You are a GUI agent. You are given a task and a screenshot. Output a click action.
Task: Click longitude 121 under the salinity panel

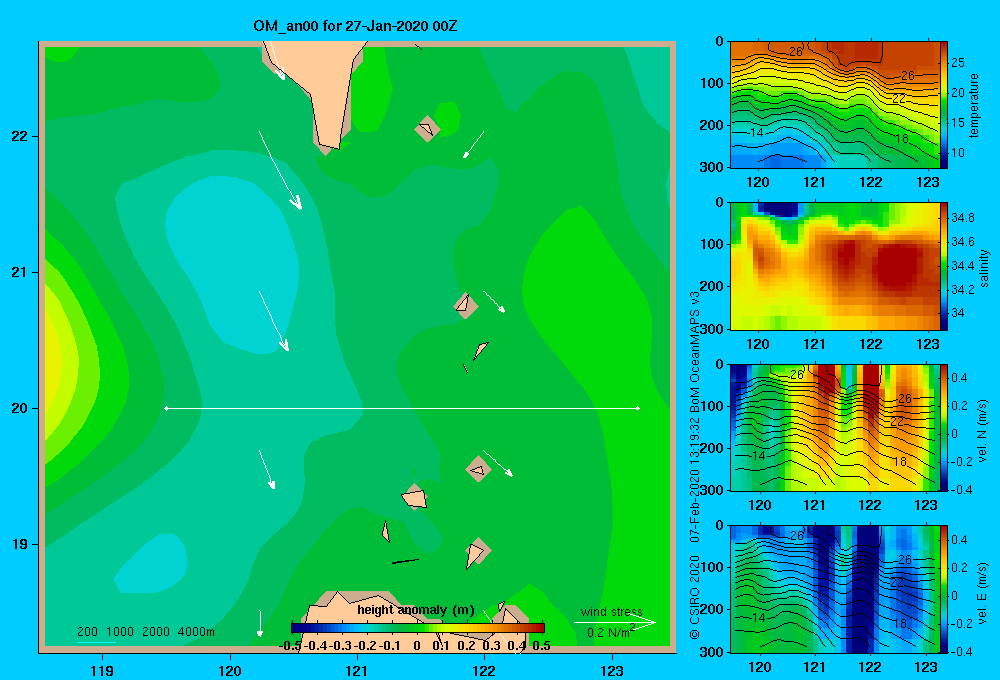point(814,344)
